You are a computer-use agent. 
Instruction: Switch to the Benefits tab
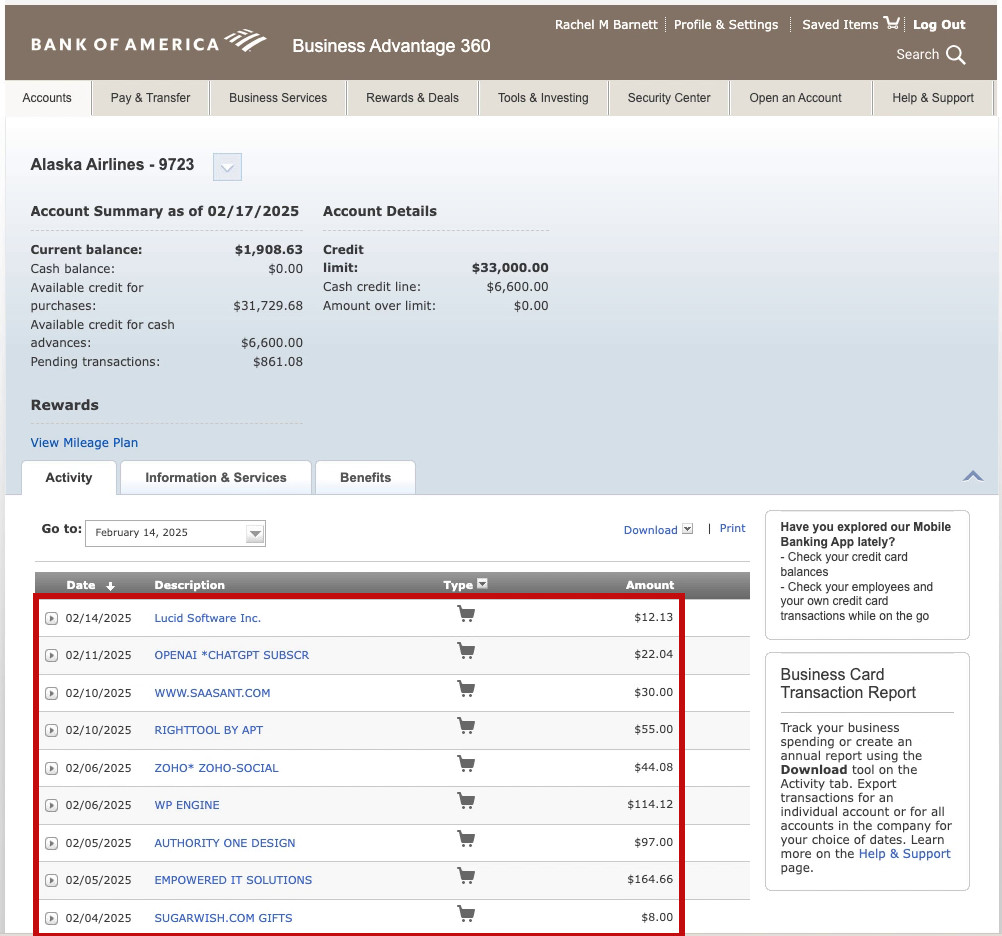tap(366, 477)
